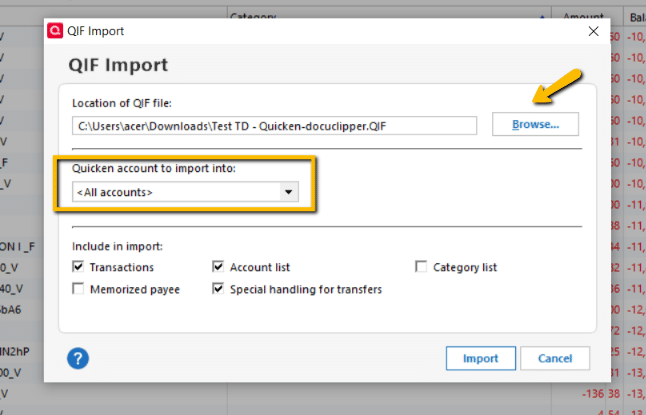Click the Browse... button

pos(535,124)
